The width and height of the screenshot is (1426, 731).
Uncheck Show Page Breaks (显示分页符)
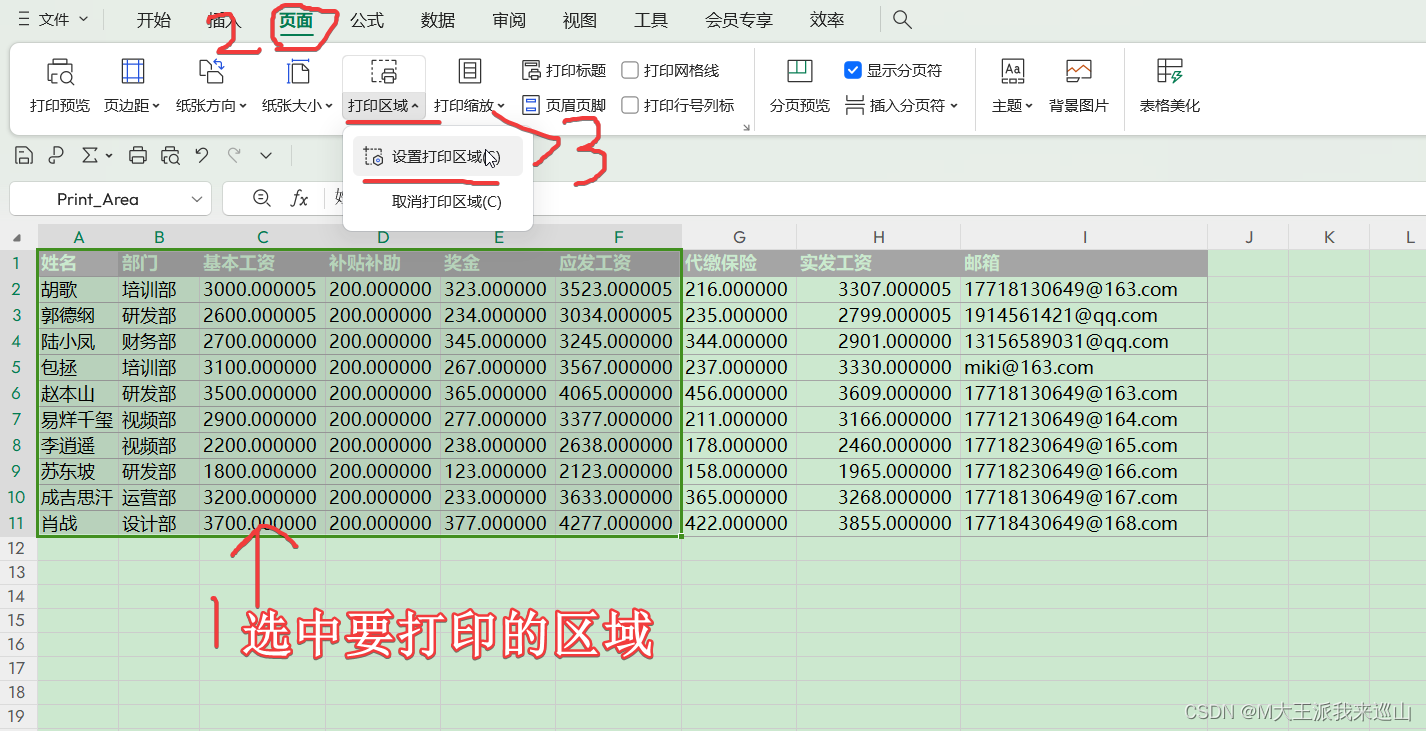(x=853, y=70)
